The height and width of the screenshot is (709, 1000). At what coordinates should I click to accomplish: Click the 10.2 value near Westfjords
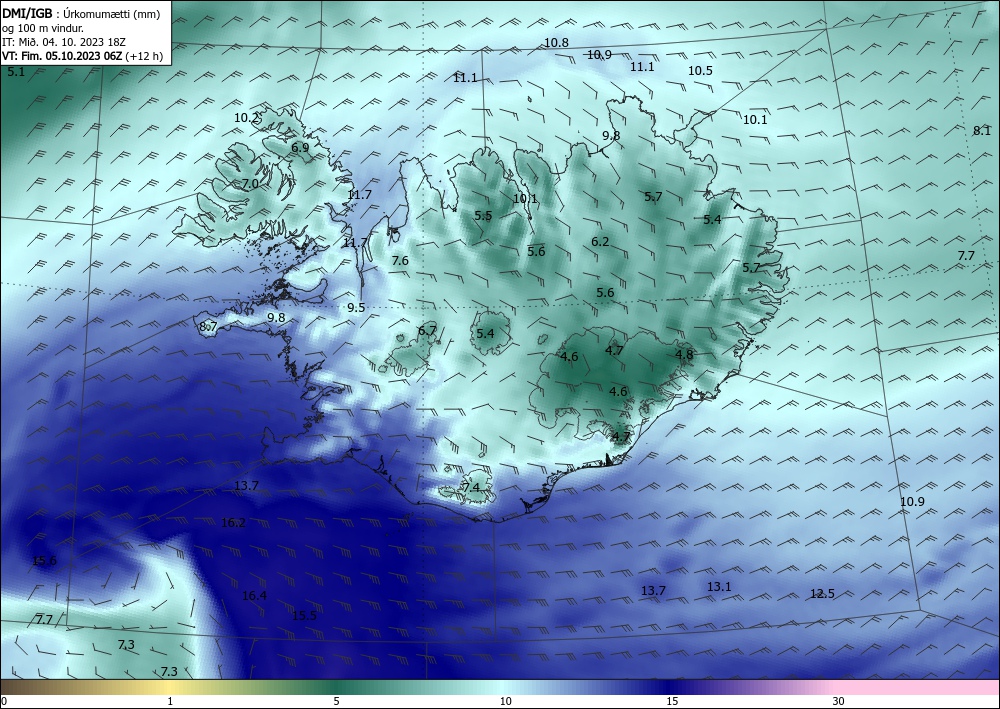tap(246, 117)
